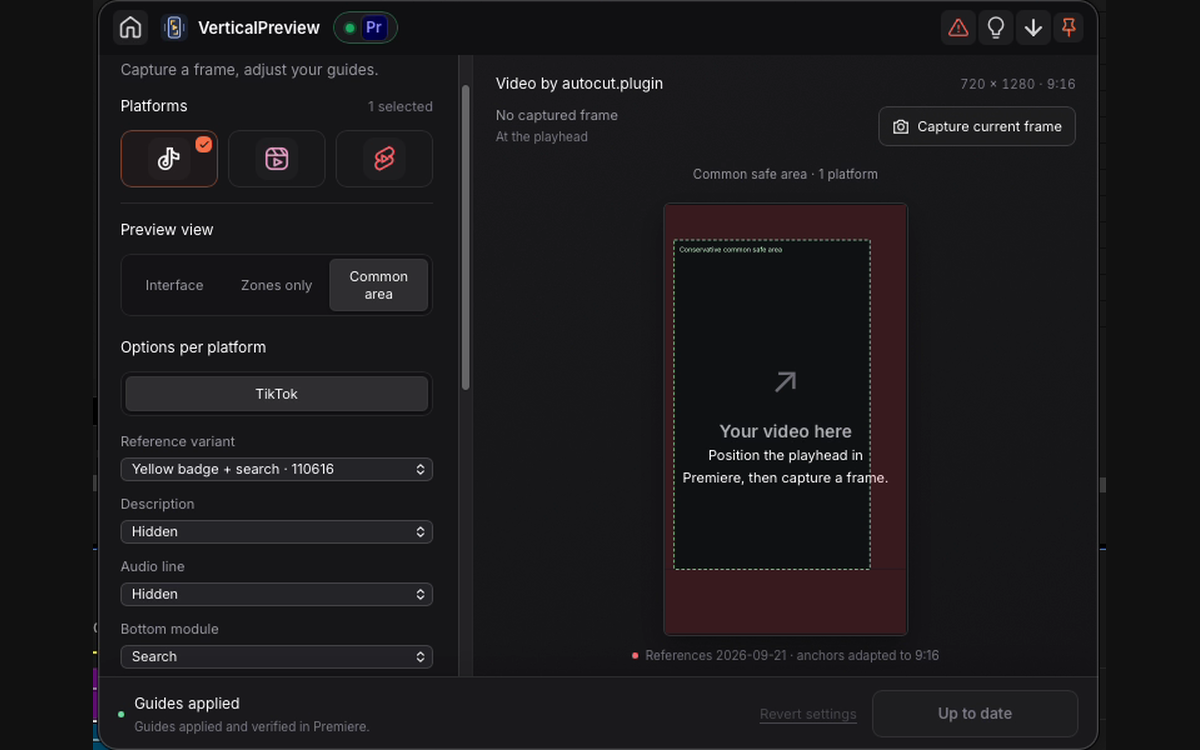Switch preview view to Interface
Viewport: 1200px width, 750px height.
coord(174,285)
